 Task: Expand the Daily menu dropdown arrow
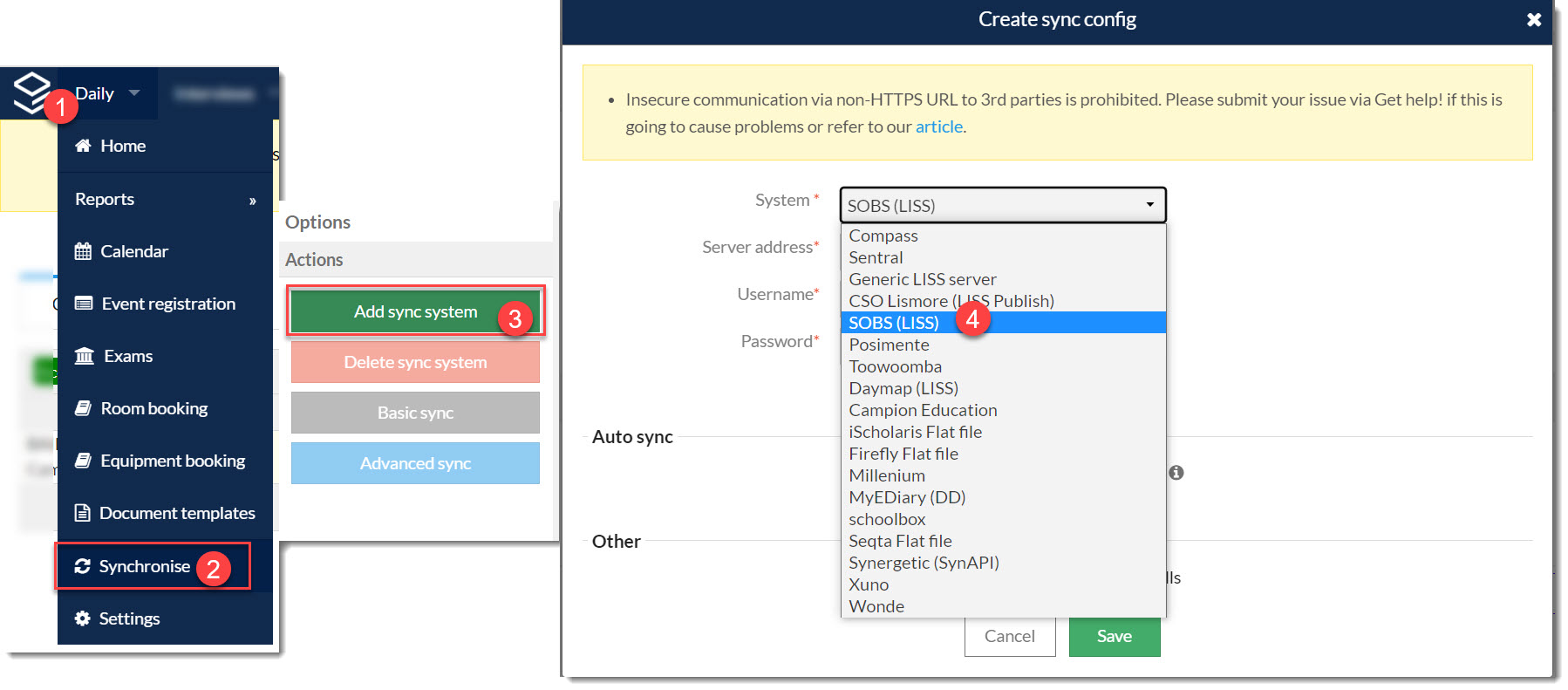click(134, 92)
